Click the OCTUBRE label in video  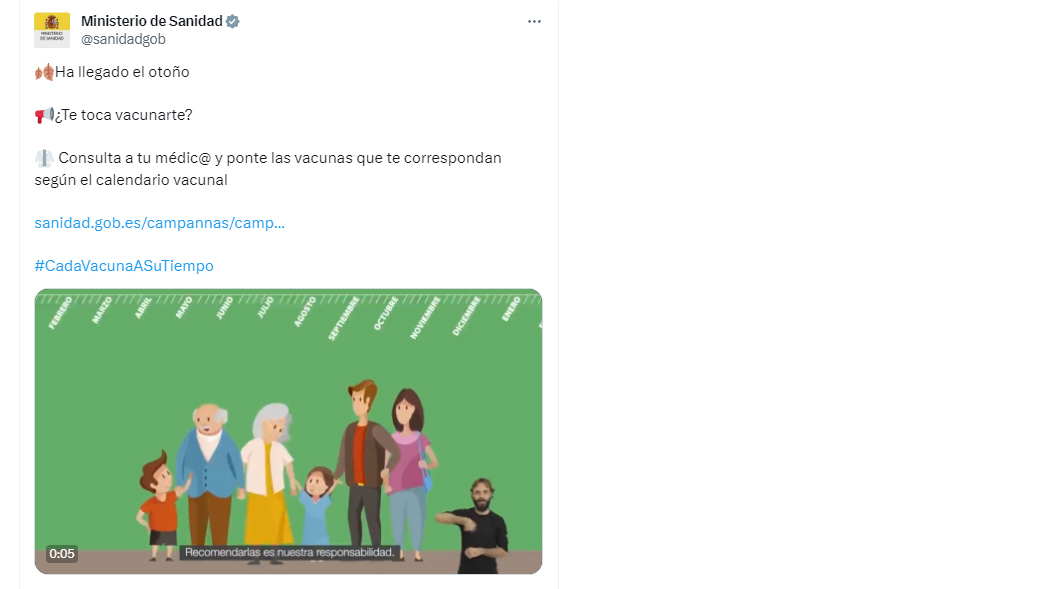coord(386,313)
